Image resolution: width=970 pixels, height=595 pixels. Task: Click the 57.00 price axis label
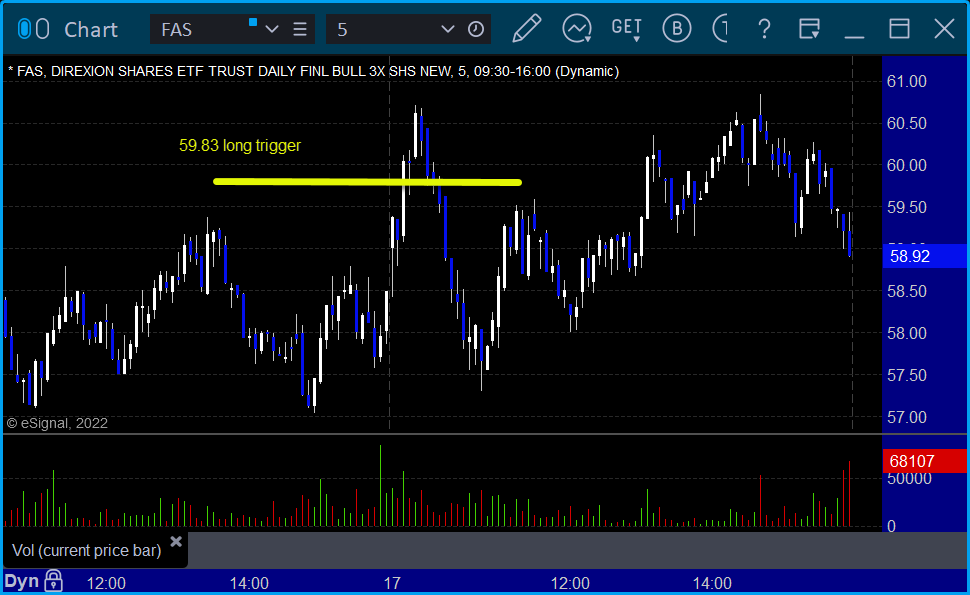tap(907, 417)
